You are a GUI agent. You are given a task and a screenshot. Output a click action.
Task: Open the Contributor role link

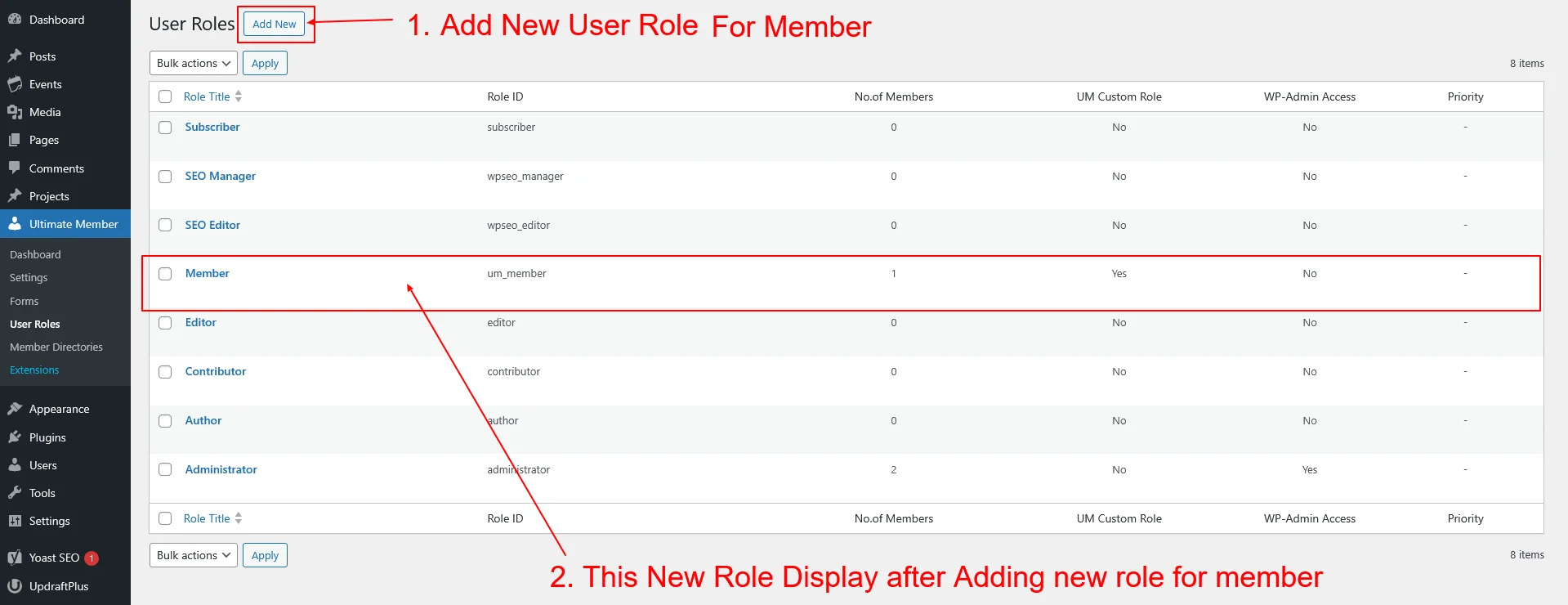click(x=216, y=371)
